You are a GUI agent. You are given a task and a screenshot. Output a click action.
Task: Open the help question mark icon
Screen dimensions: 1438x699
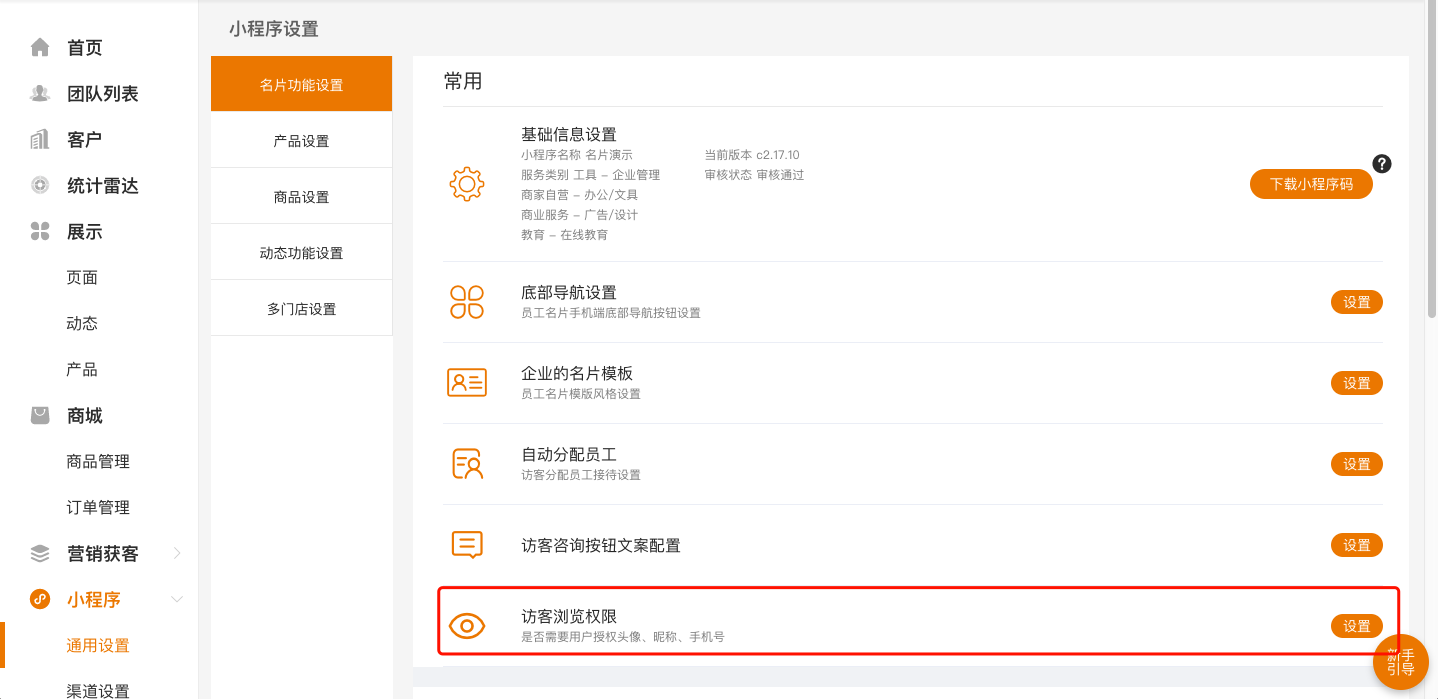pos(1382,164)
